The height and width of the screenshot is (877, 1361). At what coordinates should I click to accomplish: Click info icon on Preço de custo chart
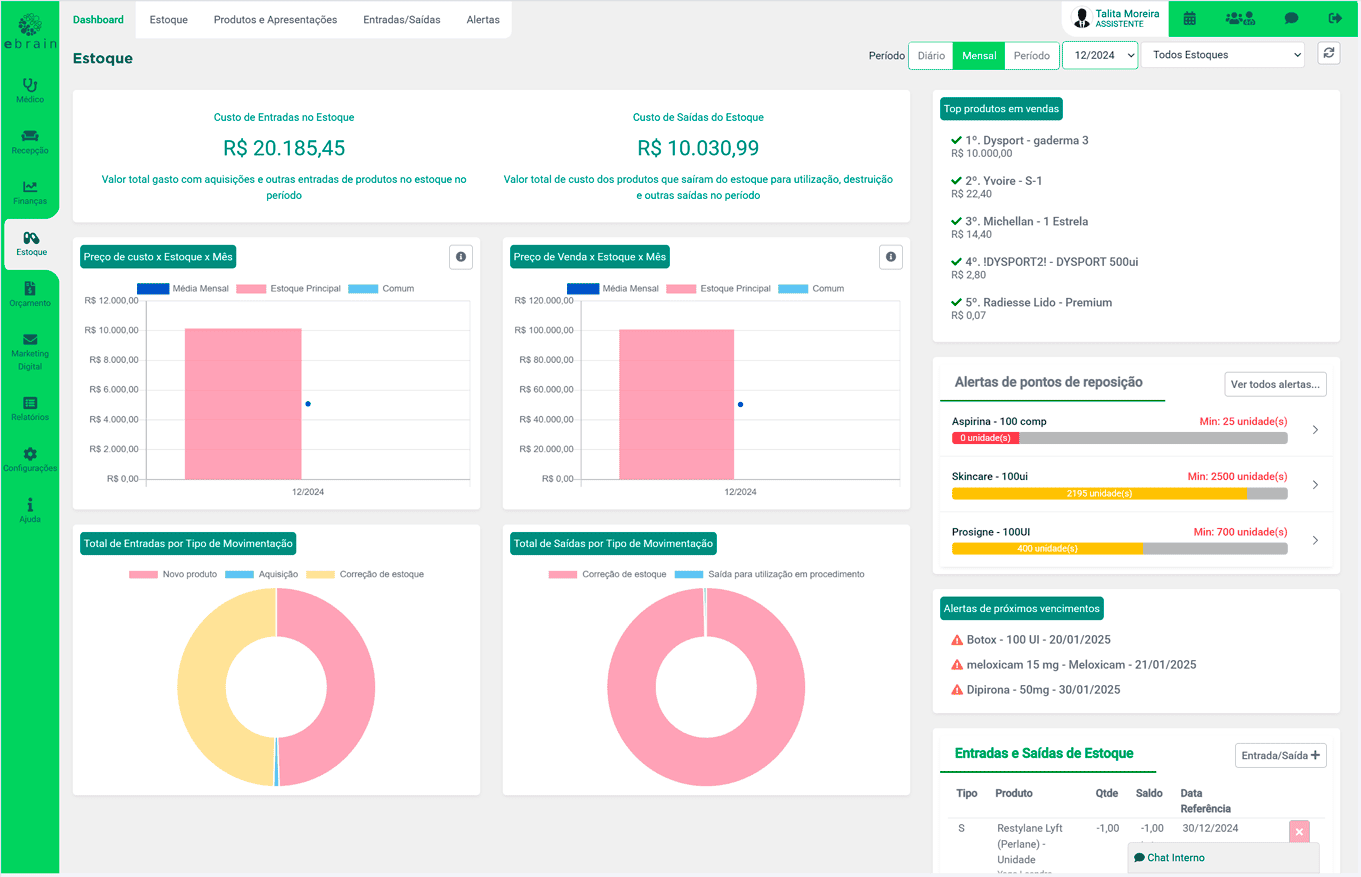[x=461, y=257]
